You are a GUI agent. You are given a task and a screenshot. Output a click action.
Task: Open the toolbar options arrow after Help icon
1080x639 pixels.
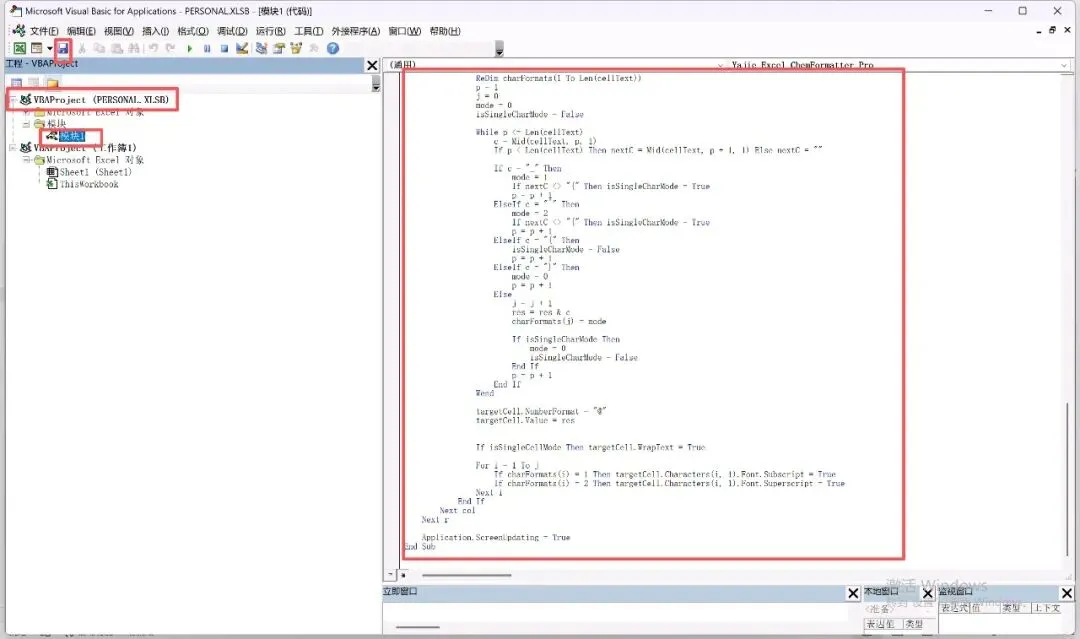click(499, 49)
